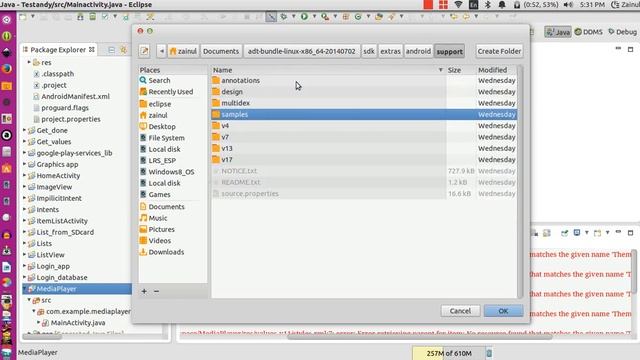Viewport: 640px width, 360px height.
Task: Sort by Modified column header
Action: pyautogui.click(x=496, y=70)
